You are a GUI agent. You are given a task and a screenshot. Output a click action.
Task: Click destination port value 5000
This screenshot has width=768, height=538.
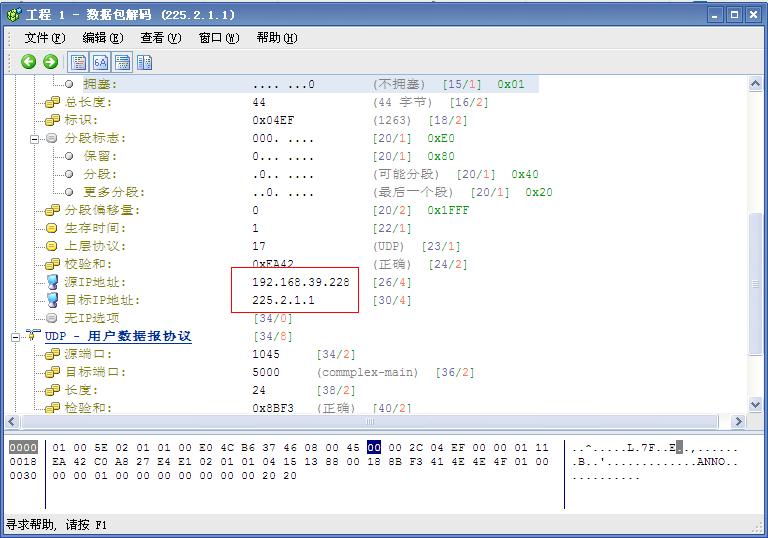coord(266,372)
